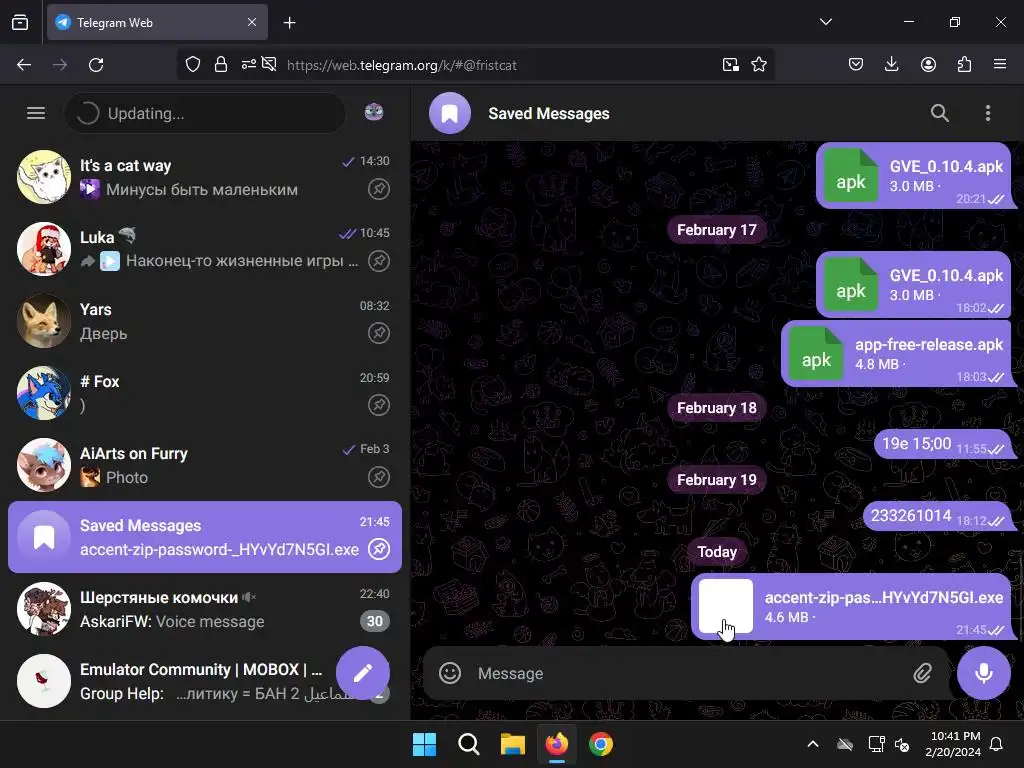Click the February 18 date label

coord(716,408)
